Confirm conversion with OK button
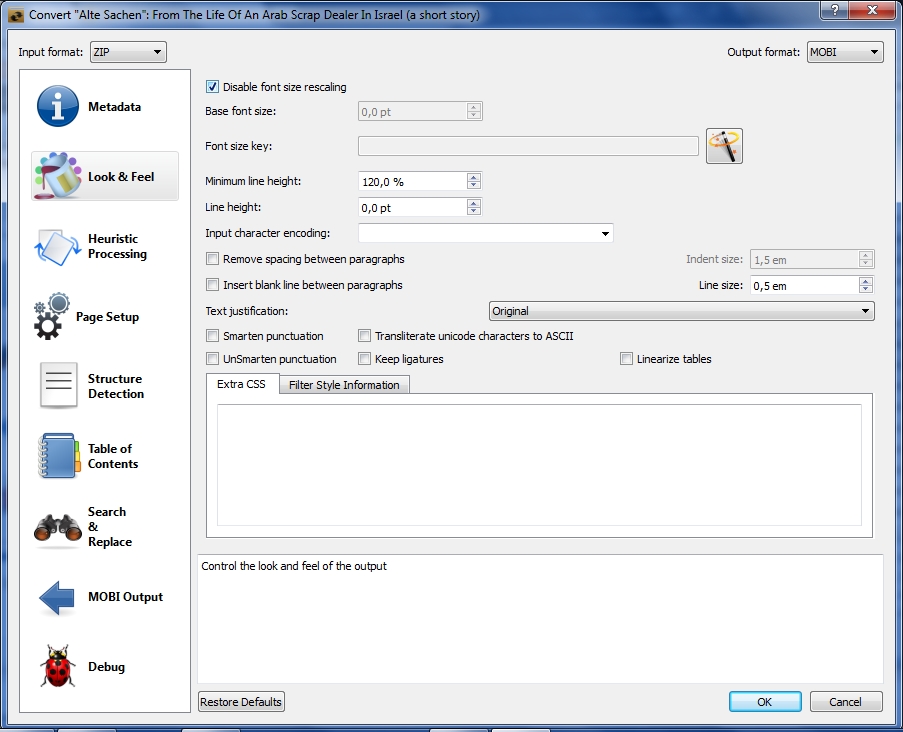The height and width of the screenshot is (732, 903). 765,701
